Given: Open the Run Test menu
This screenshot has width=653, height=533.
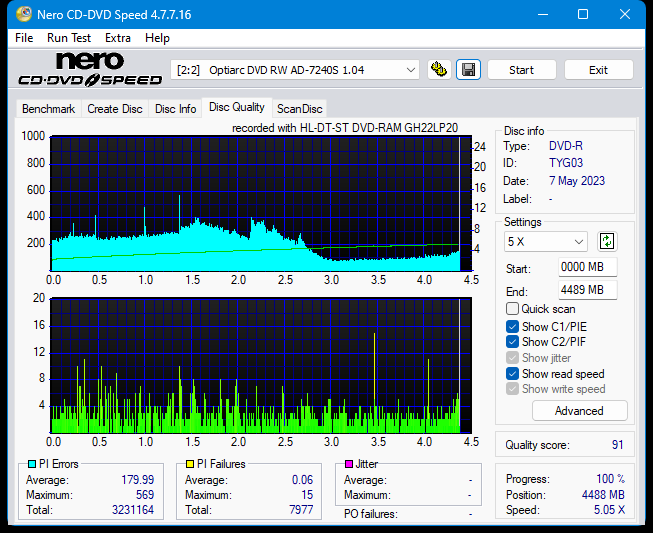Looking at the screenshot, I should point(69,38).
